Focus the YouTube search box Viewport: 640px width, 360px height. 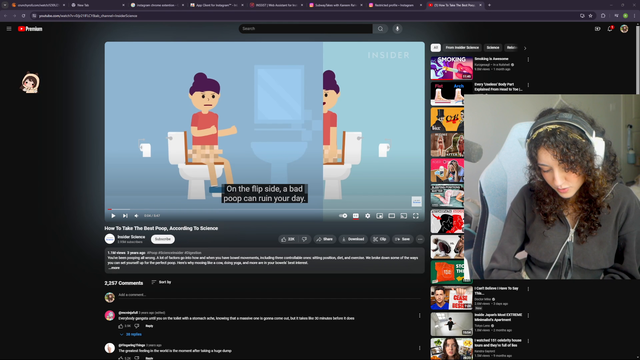(x=305, y=29)
